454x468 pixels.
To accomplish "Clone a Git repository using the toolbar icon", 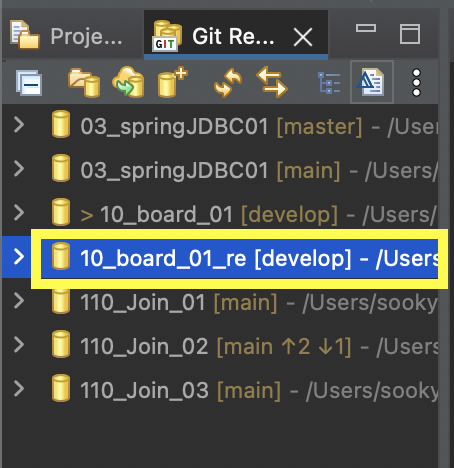I will click(x=129, y=82).
